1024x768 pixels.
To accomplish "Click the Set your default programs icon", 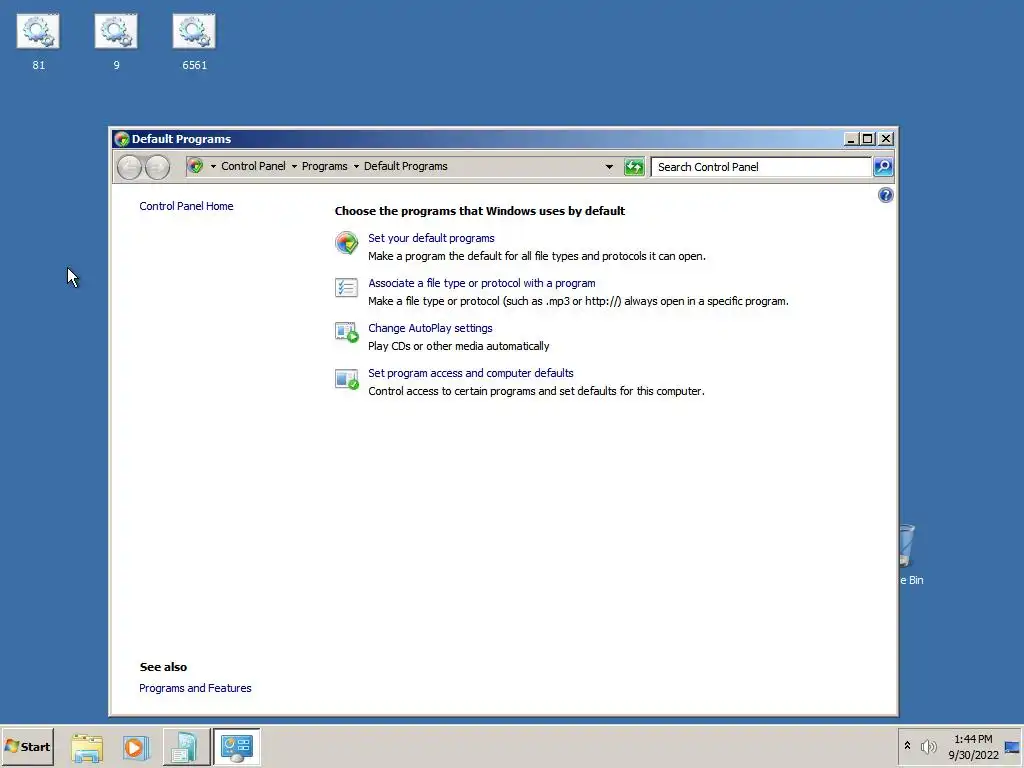I will [346, 243].
